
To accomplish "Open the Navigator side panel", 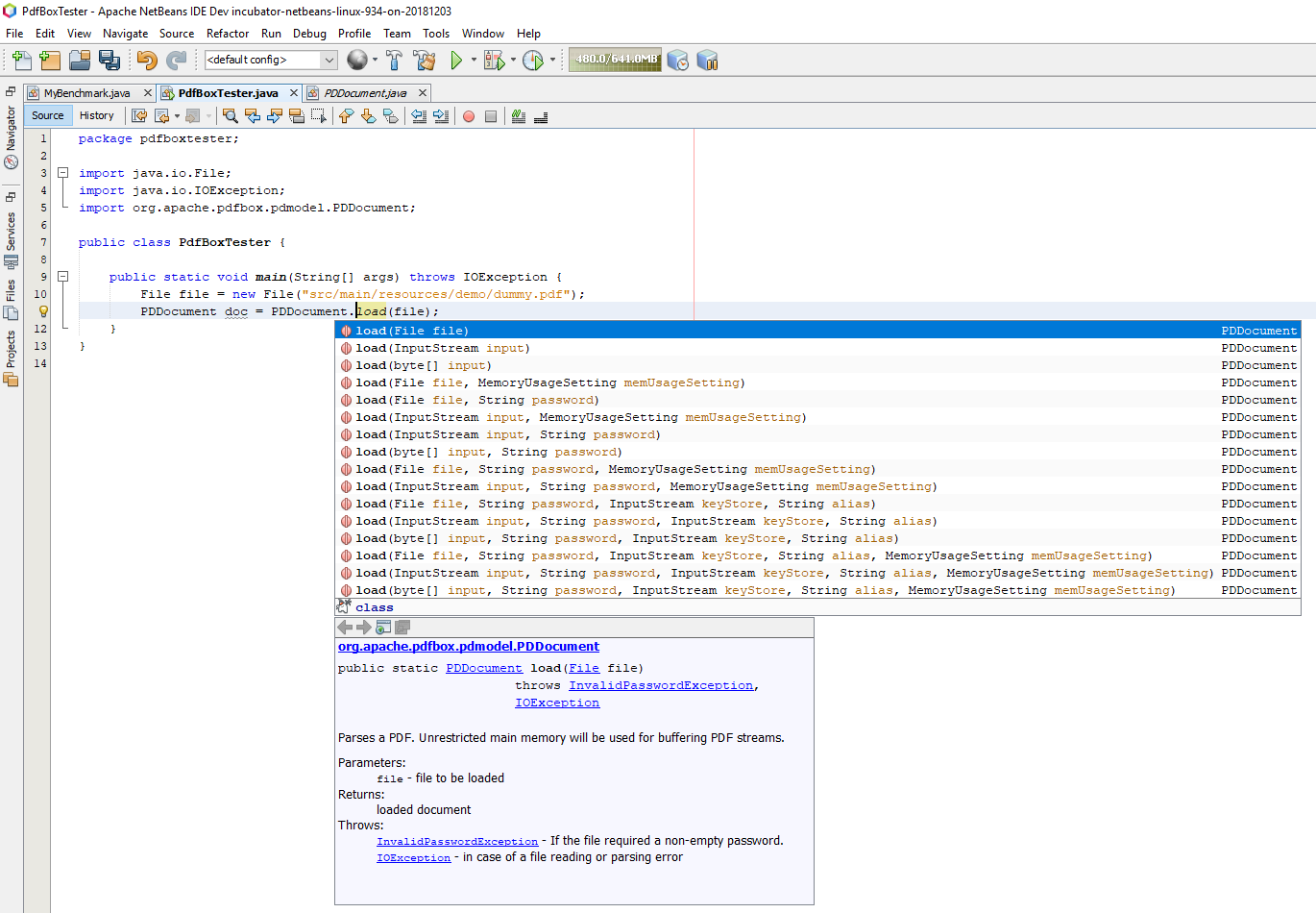I will [11, 136].
